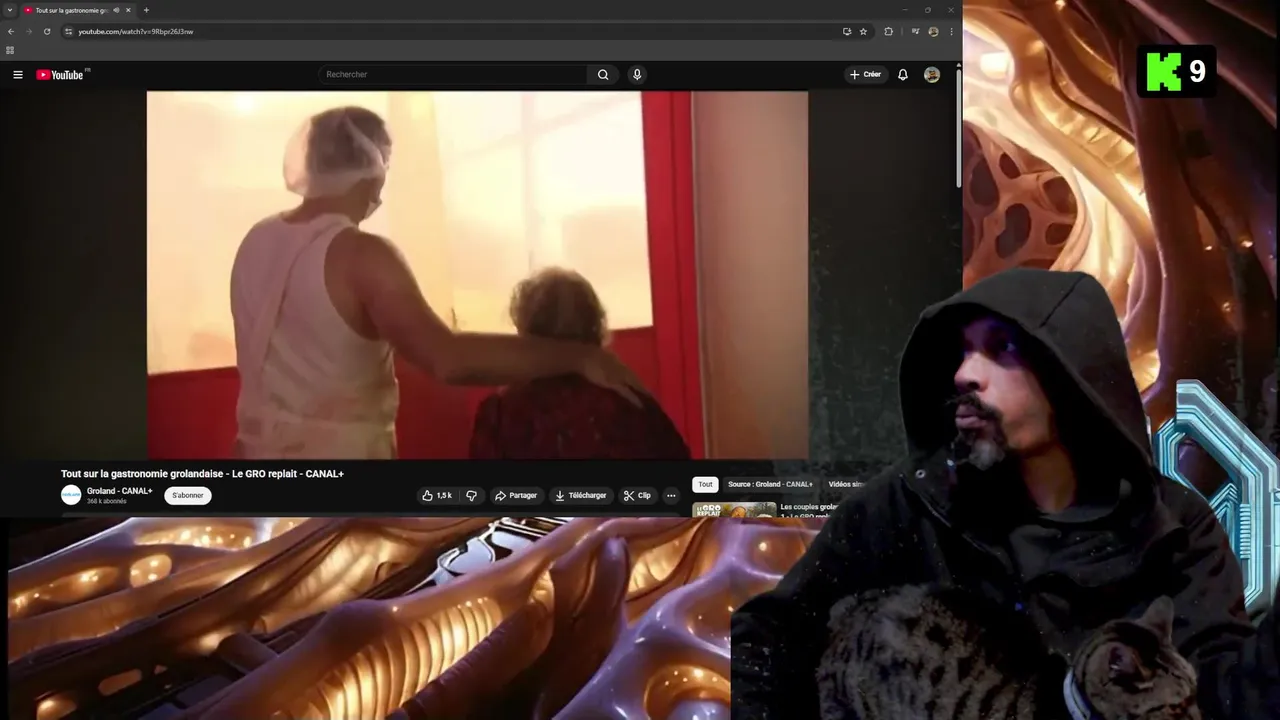Click the install app icon in address bar

pos(847,31)
